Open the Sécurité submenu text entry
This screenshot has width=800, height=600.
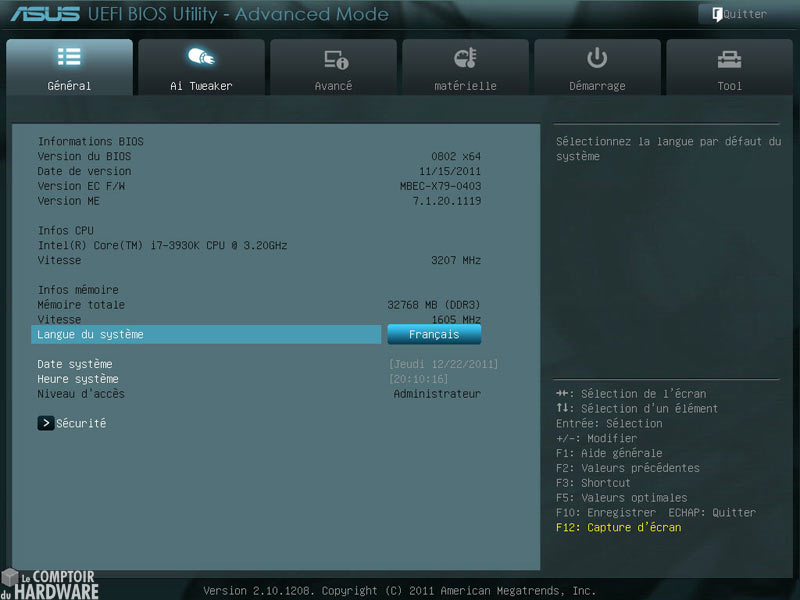pos(81,423)
